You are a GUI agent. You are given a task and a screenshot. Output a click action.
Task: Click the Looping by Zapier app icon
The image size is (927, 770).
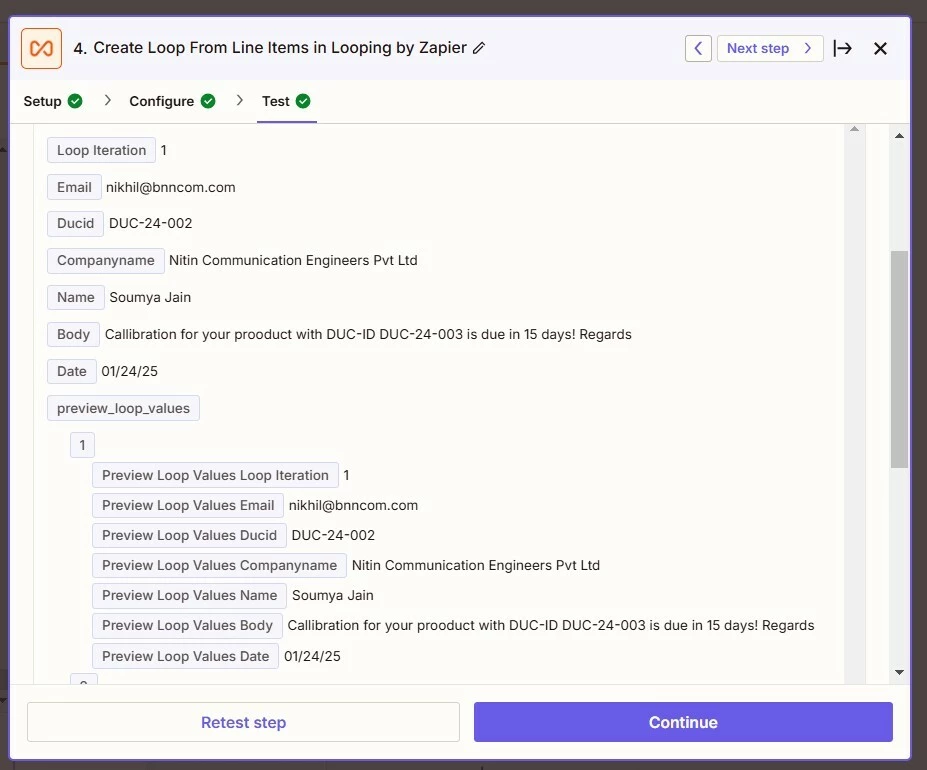[x=41, y=48]
